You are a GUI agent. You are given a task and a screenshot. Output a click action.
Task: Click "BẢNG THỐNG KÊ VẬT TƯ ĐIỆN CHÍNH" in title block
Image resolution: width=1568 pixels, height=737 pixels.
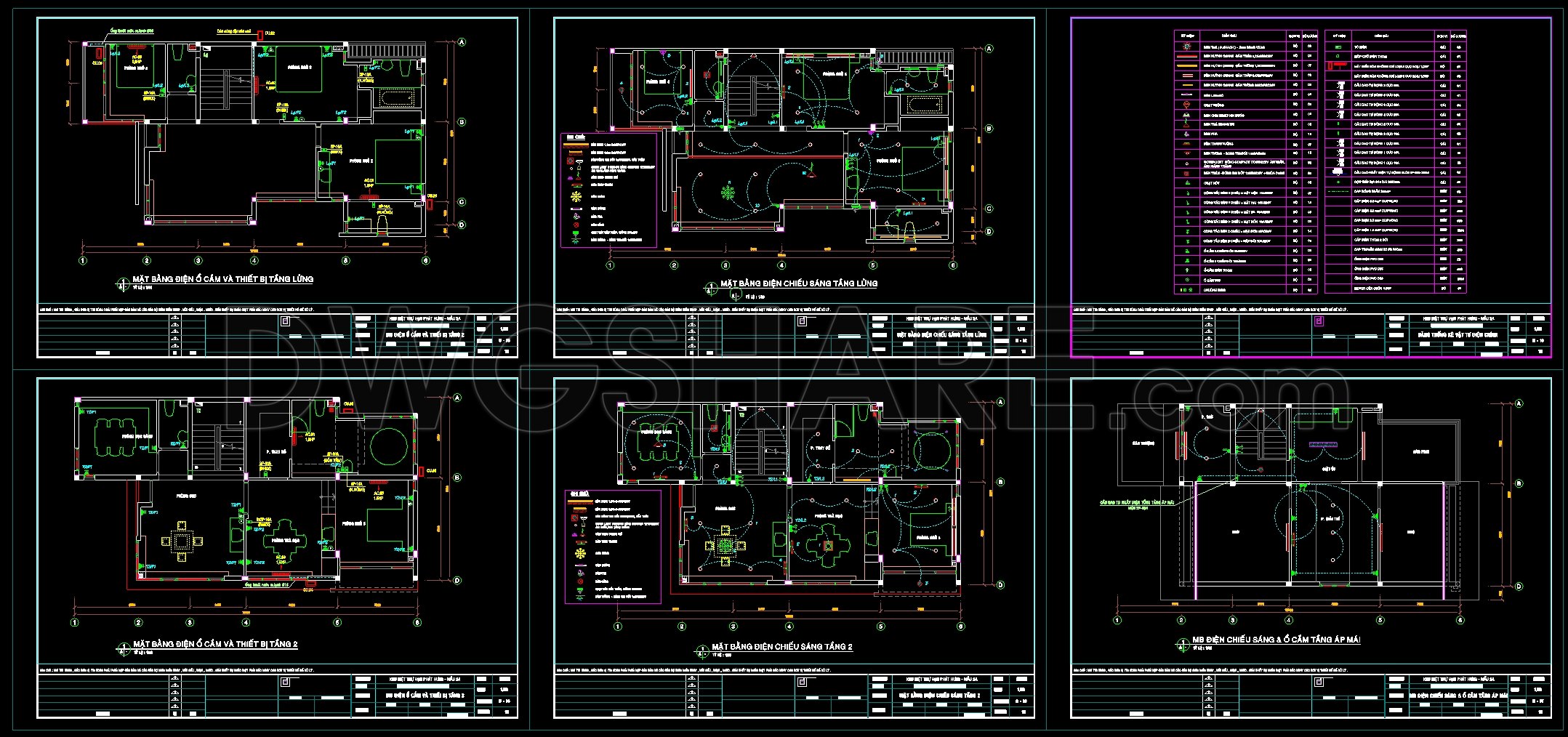[1458, 335]
